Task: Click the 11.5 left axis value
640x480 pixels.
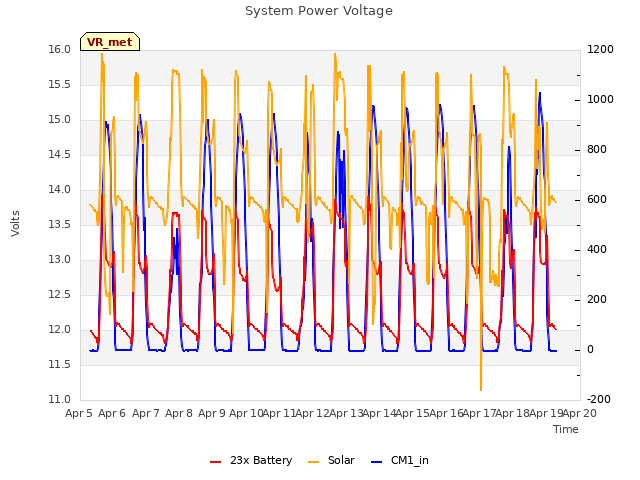Action: (x=60, y=364)
